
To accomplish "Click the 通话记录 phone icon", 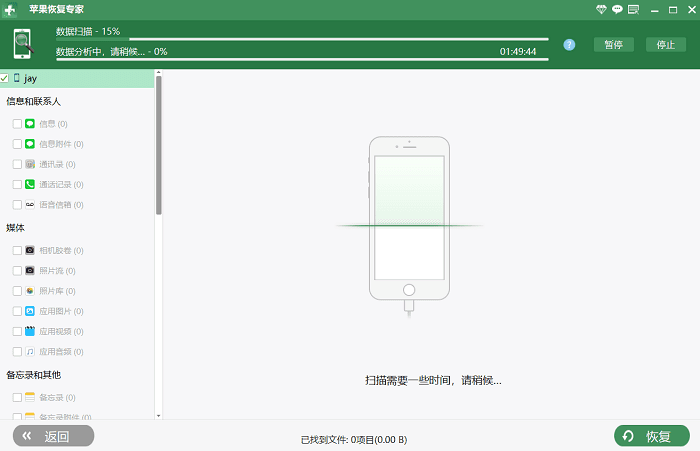I will click(x=30, y=184).
